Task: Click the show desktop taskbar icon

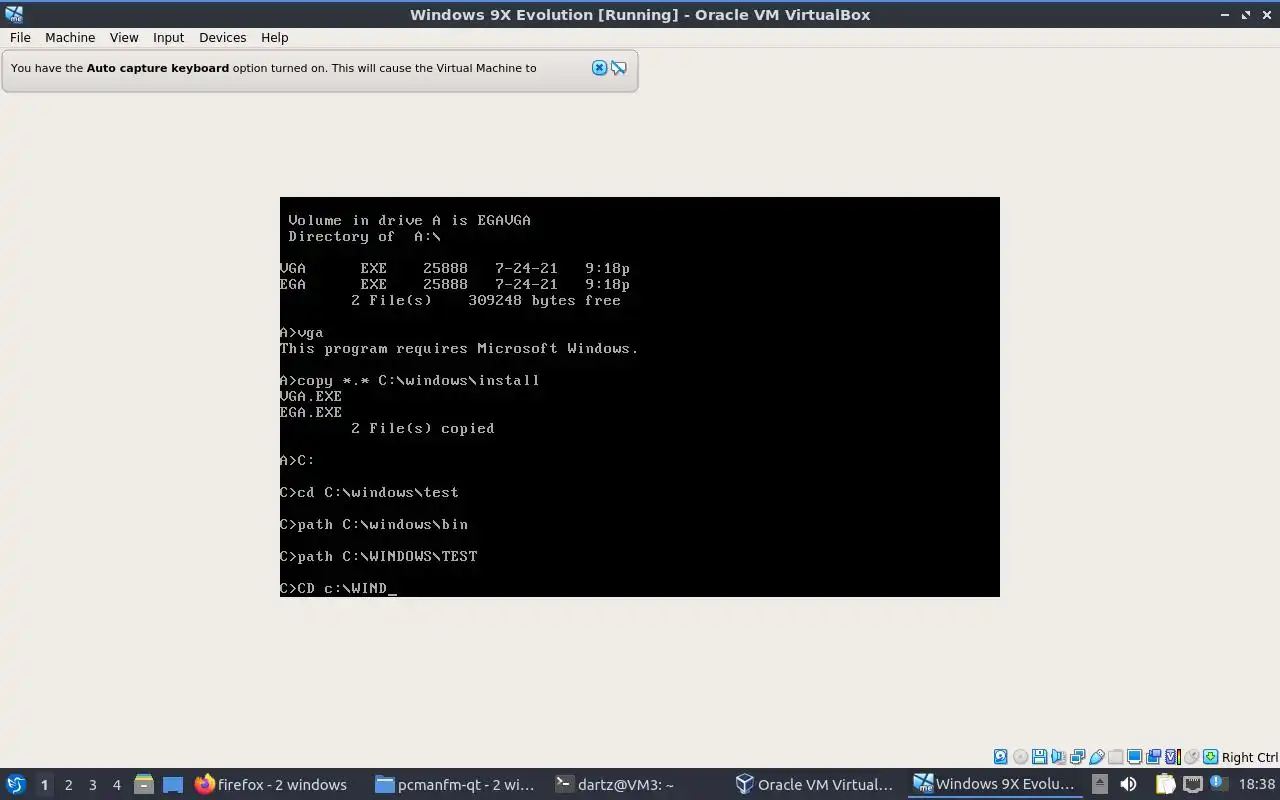Action: tap(172, 784)
